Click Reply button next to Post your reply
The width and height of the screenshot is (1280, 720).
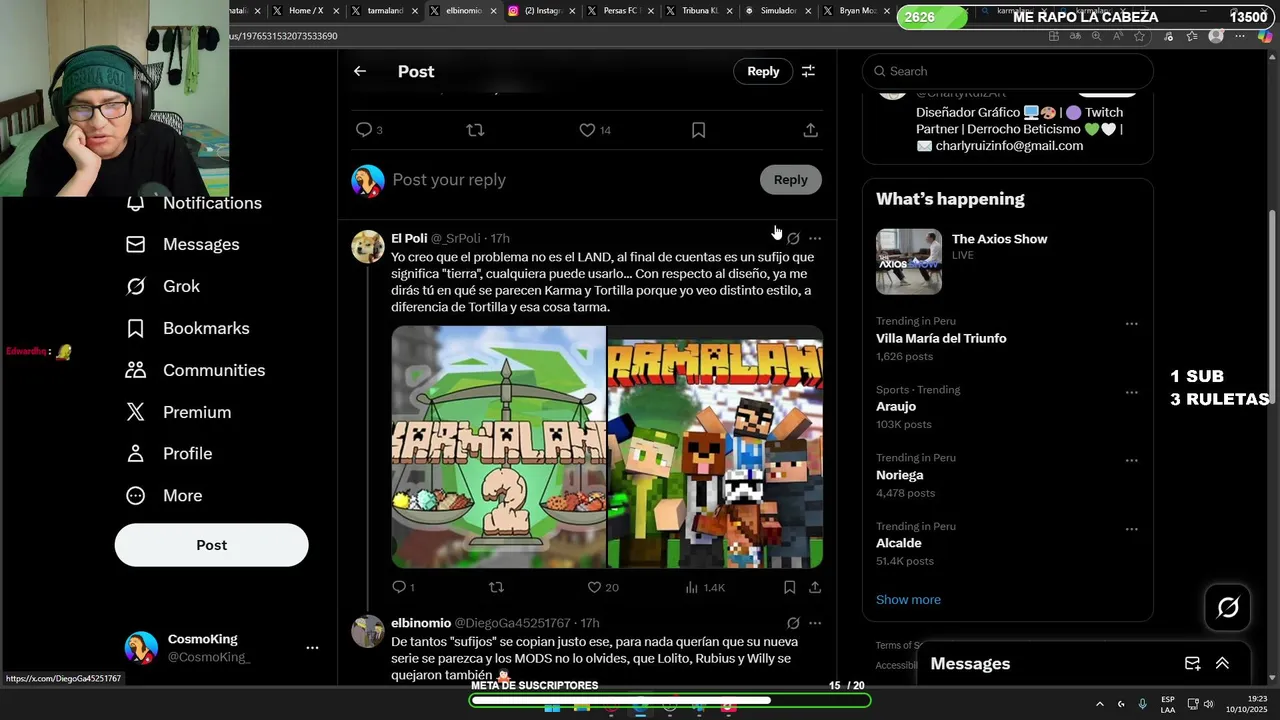pyautogui.click(x=790, y=180)
